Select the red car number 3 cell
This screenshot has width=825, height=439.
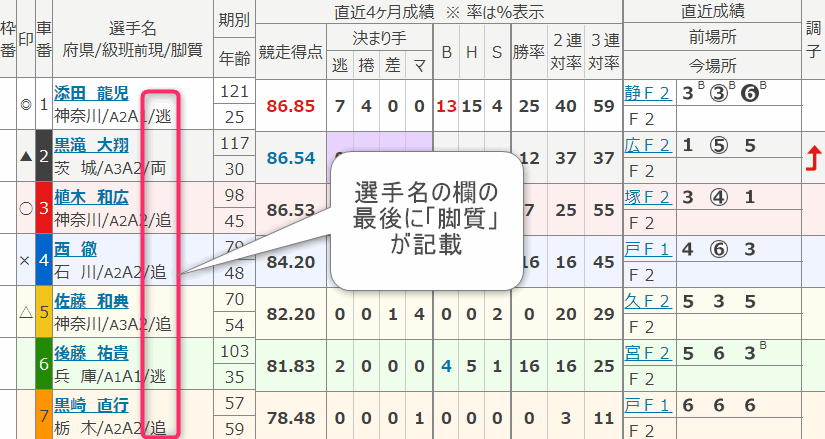44,208
